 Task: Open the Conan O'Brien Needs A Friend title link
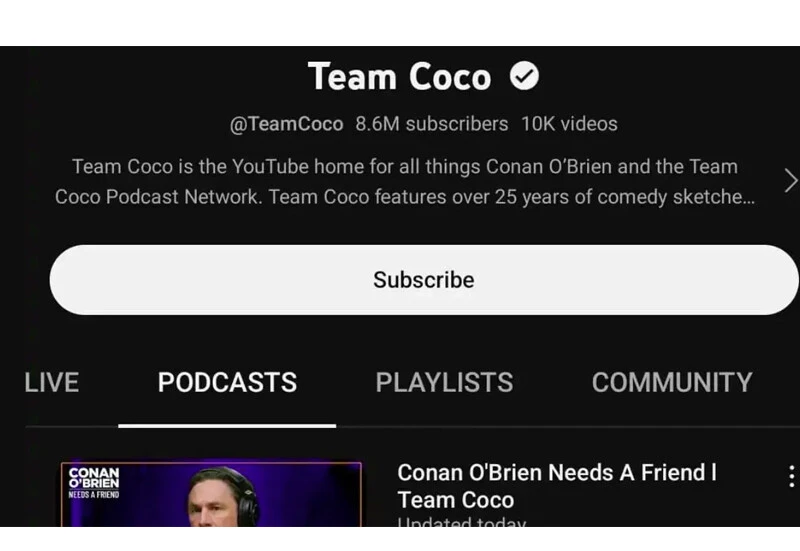coord(556,473)
